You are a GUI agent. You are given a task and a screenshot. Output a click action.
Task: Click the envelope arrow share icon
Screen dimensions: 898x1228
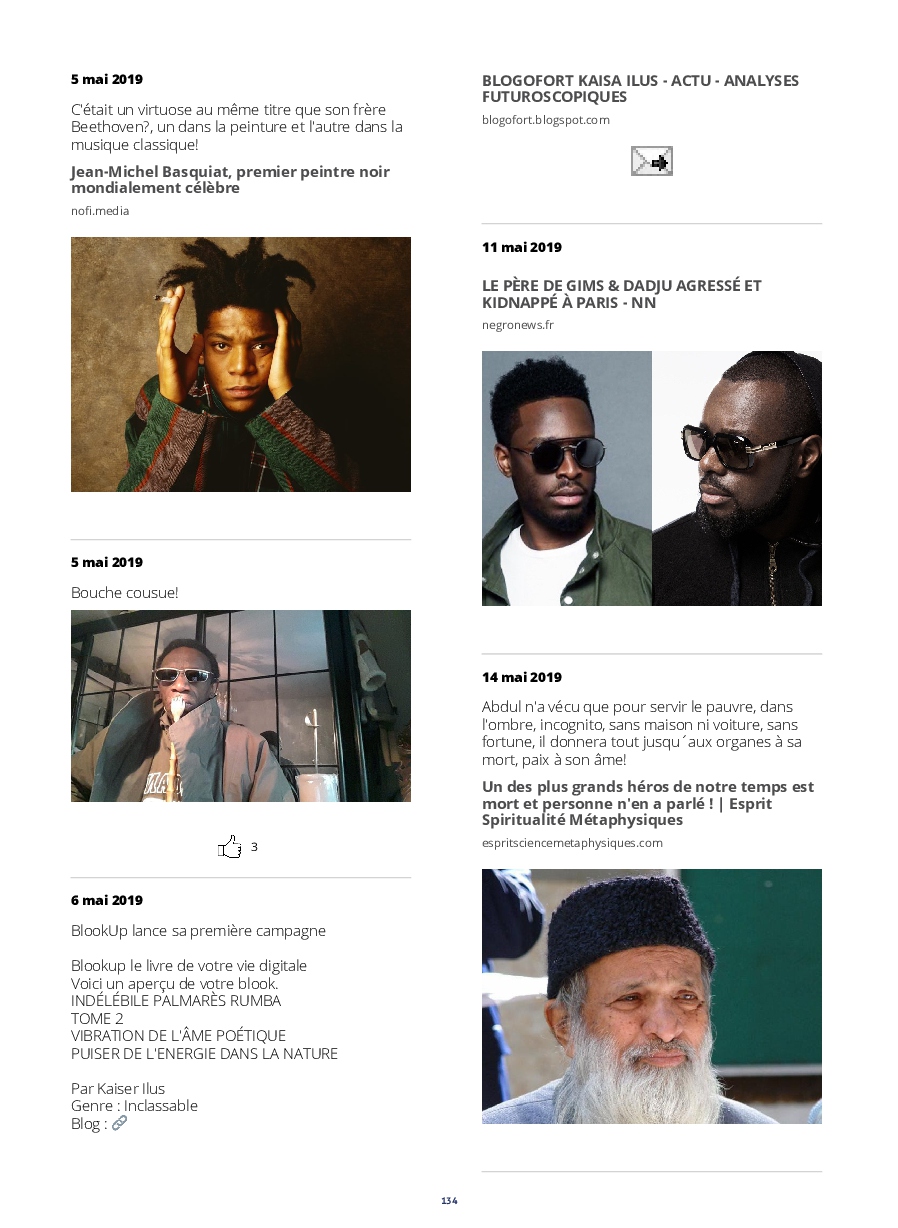click(651, 161)
